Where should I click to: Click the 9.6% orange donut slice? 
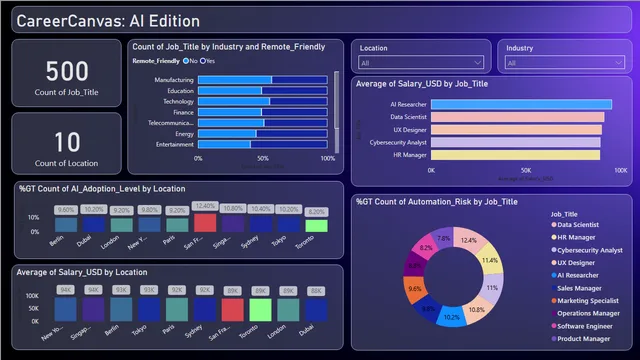[x=415, y=289]
